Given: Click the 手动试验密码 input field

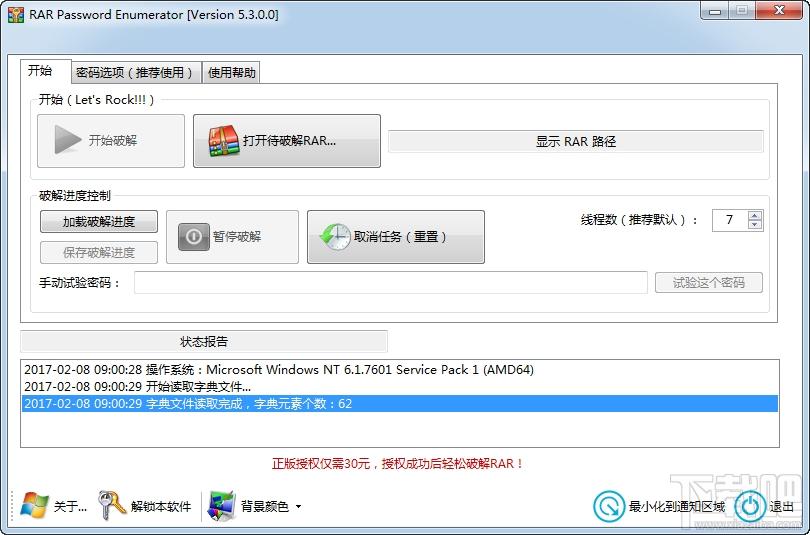Looking at the screenshot, I should (391, 282).
